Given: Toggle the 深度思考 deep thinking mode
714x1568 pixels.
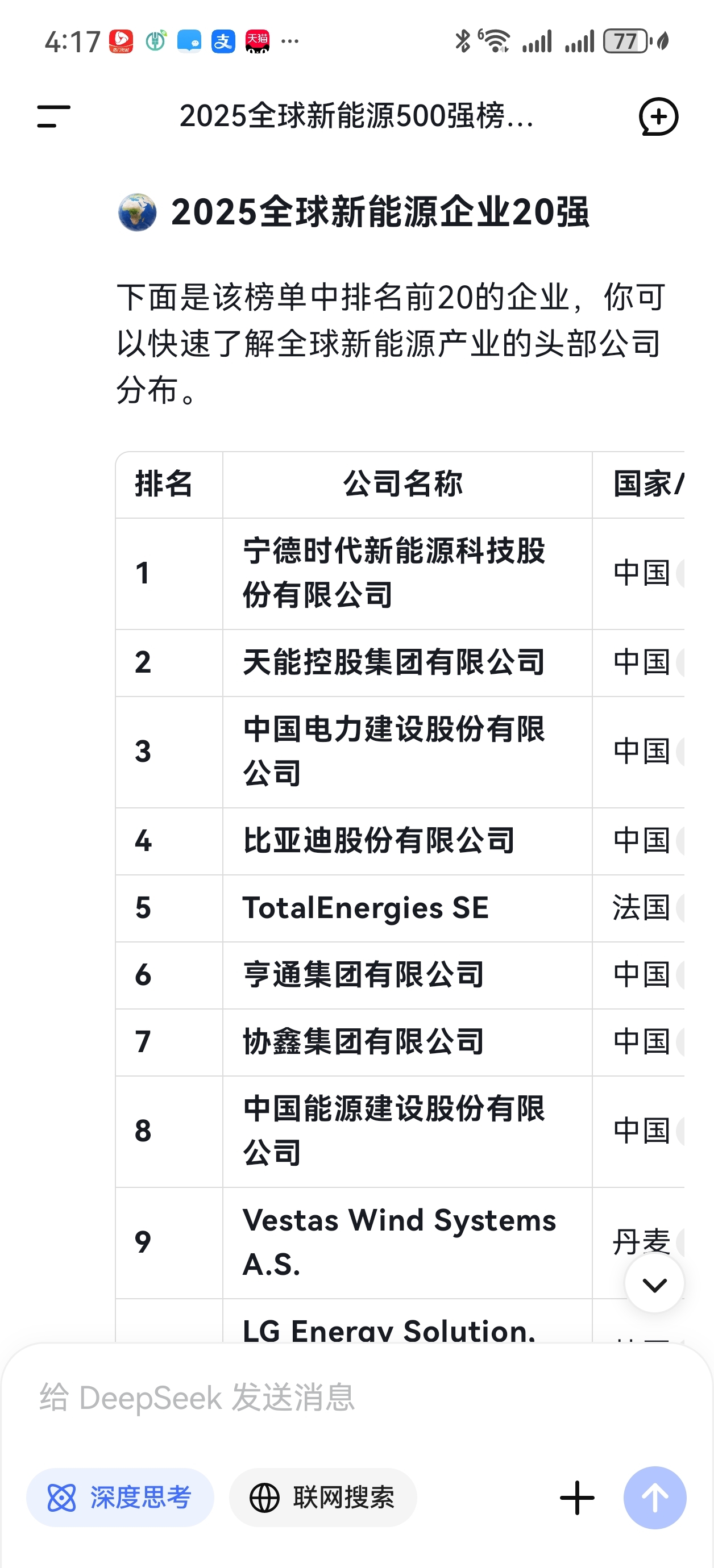Looking at the screenshot, I should (120, 1498).
